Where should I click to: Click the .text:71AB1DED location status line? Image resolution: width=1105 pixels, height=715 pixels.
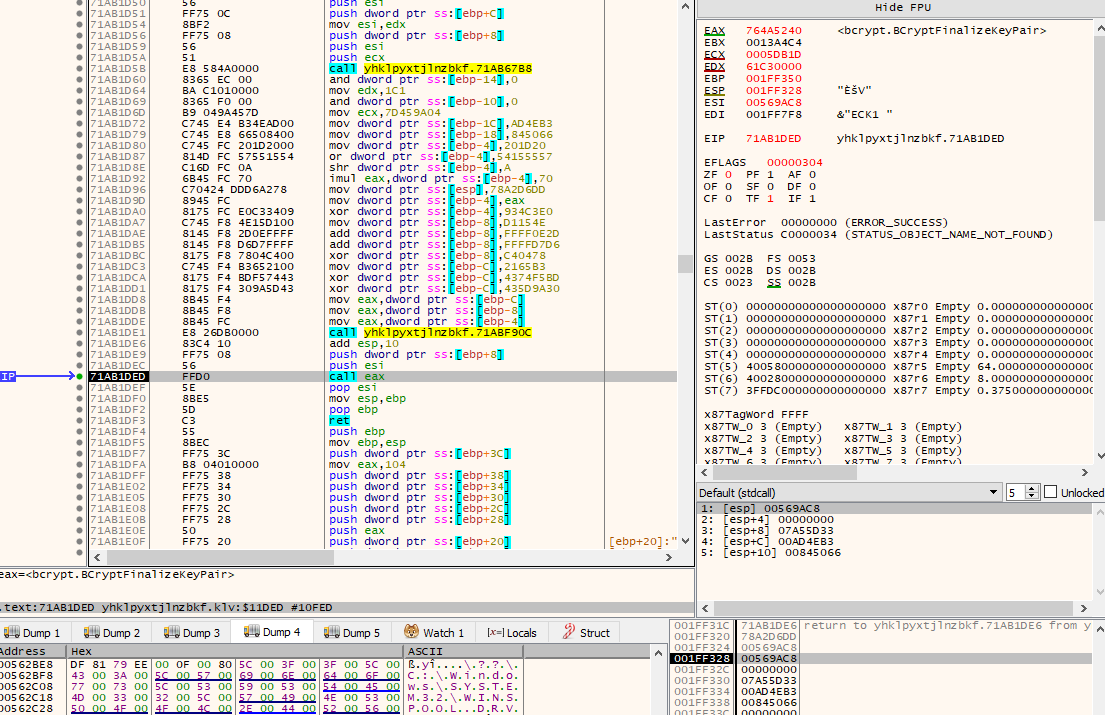pyautogui.click(x=166, y=607)
